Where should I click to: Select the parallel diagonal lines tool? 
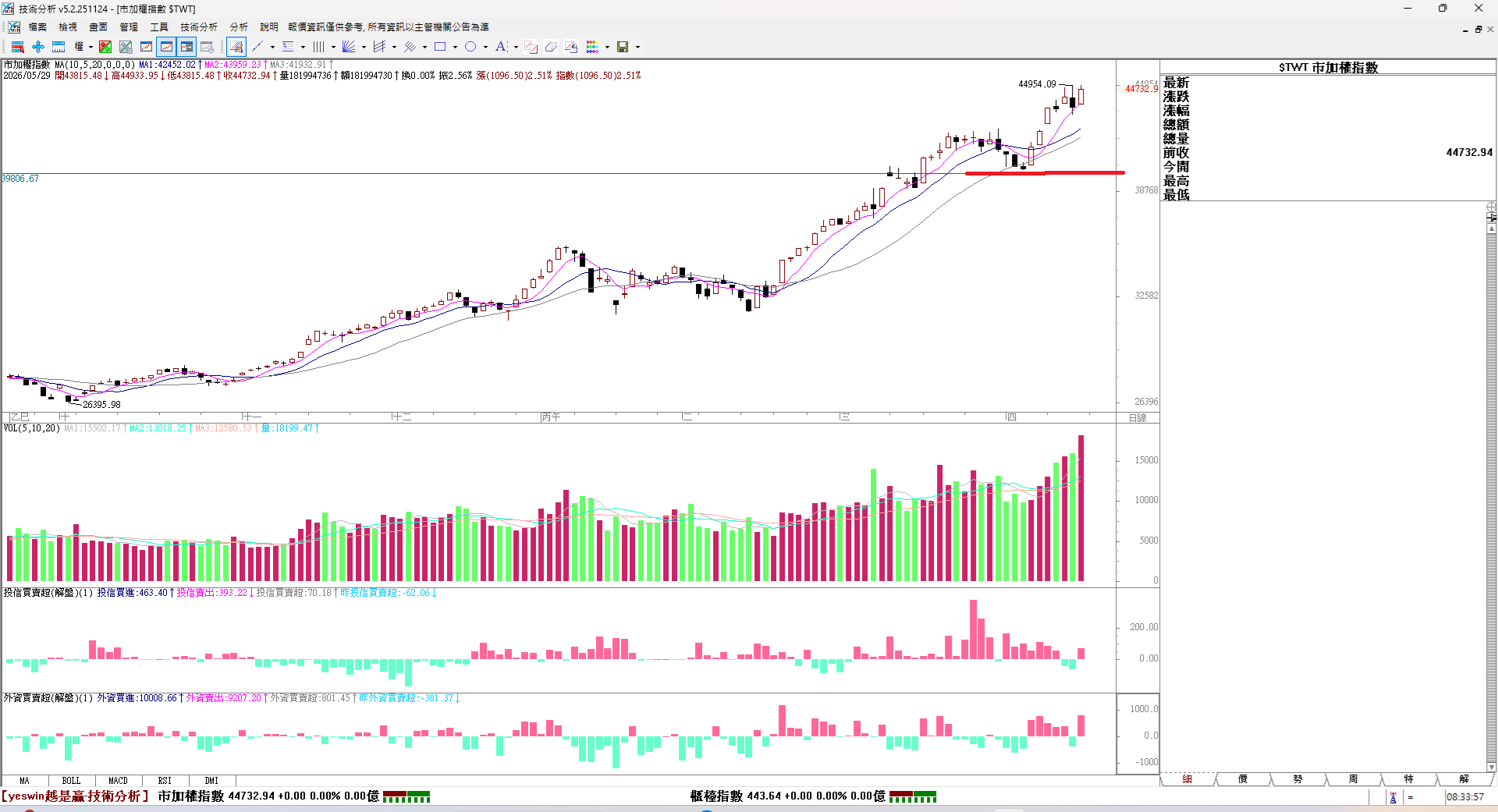coord(410,47)
